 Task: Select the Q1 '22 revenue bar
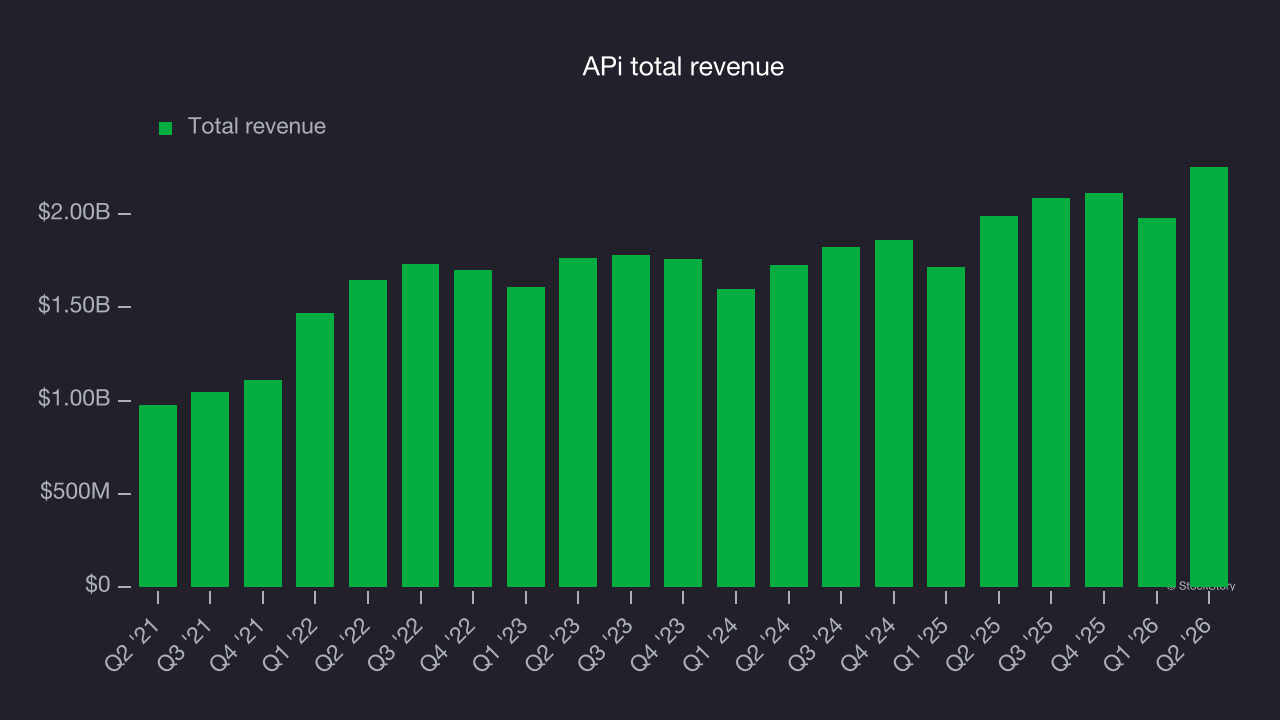coord(315,450)
